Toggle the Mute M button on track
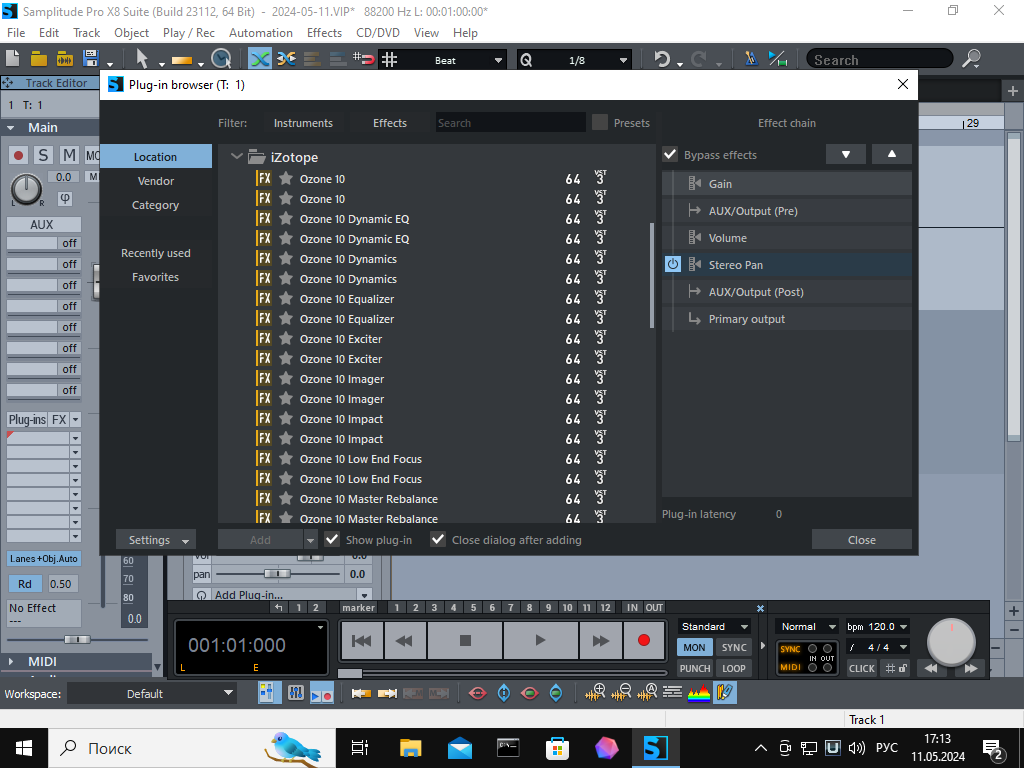 point(69,155)
